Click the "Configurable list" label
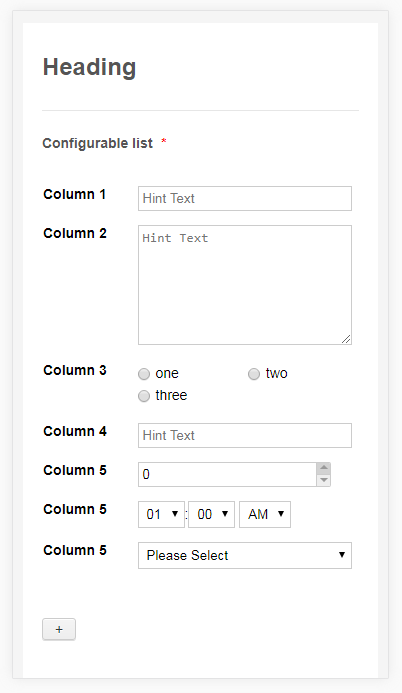This screenshot has height=693, width=402. (97, 143)
